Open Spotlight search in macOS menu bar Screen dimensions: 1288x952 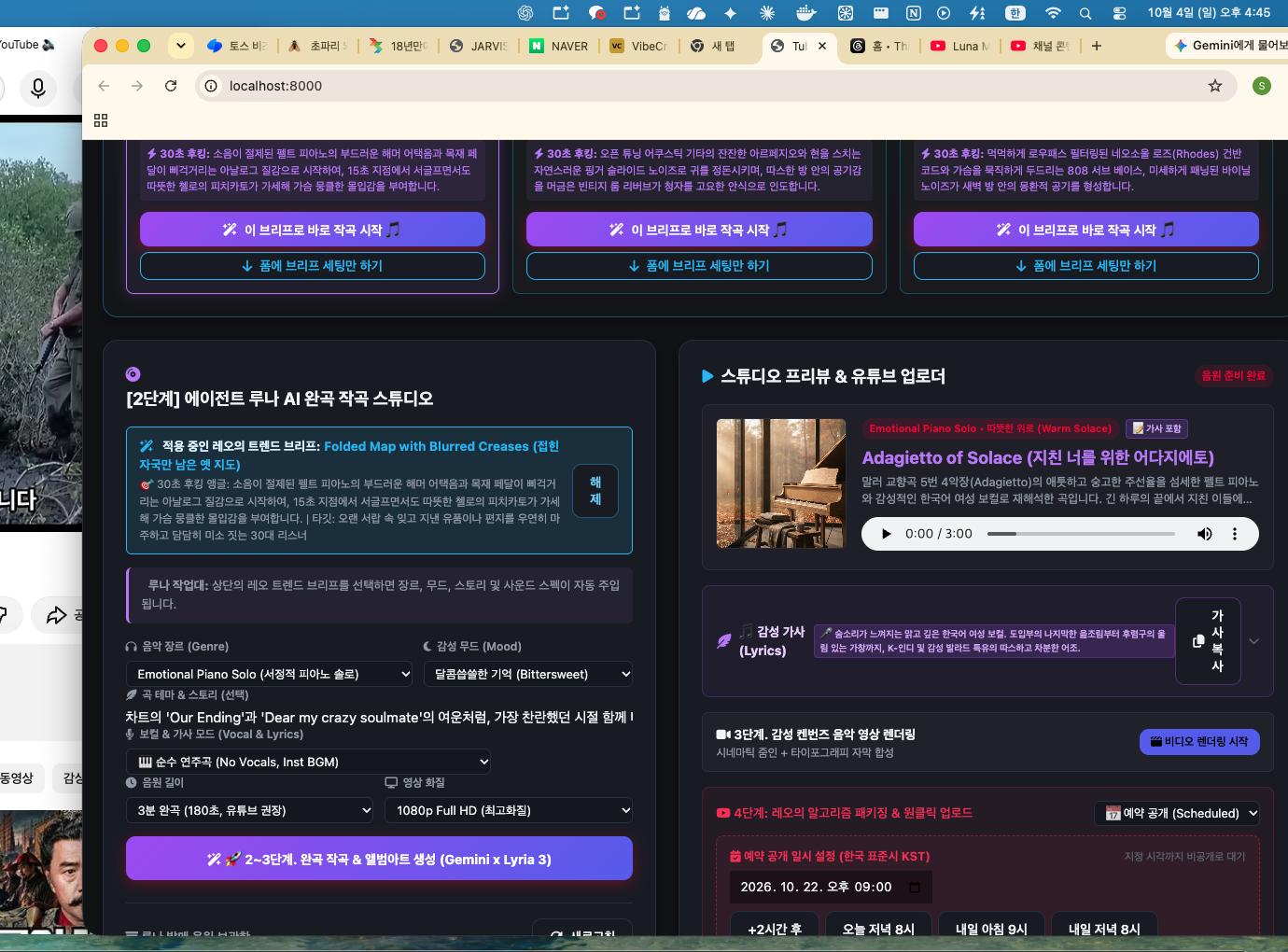click(x=1085, y=13)
